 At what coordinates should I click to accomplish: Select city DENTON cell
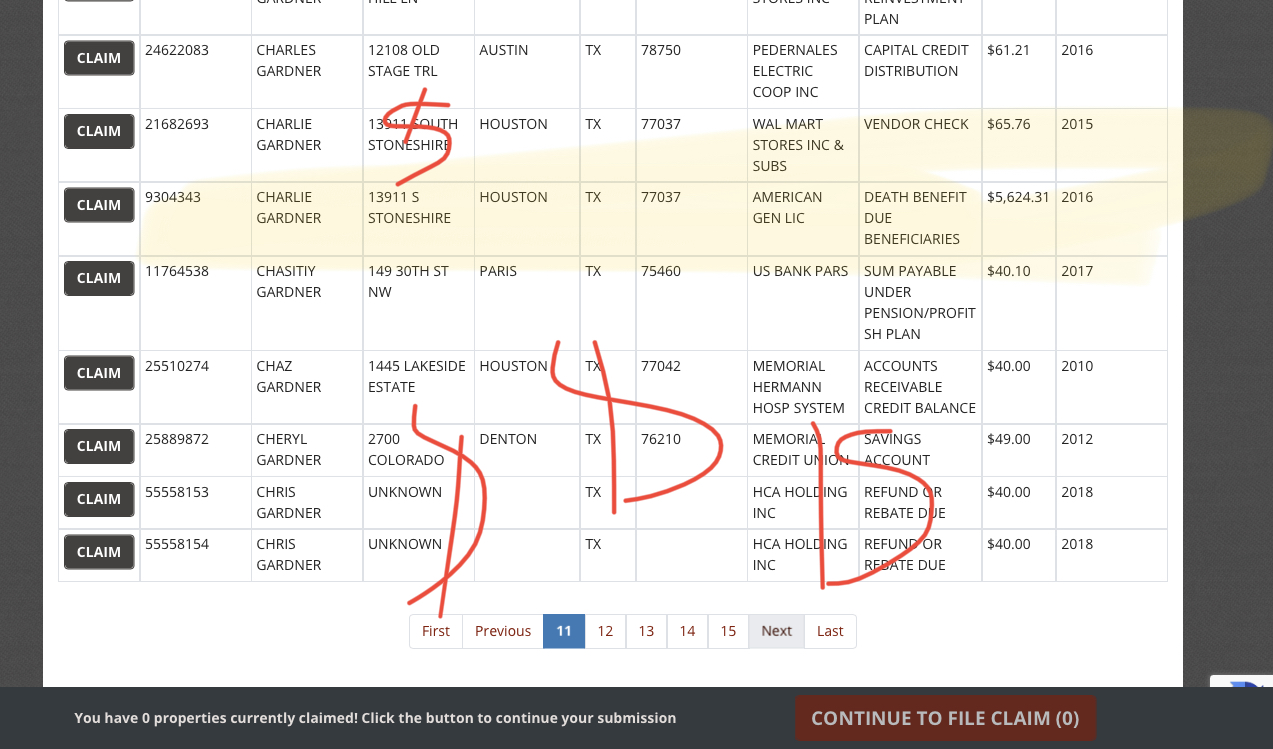tap(527, 450)
